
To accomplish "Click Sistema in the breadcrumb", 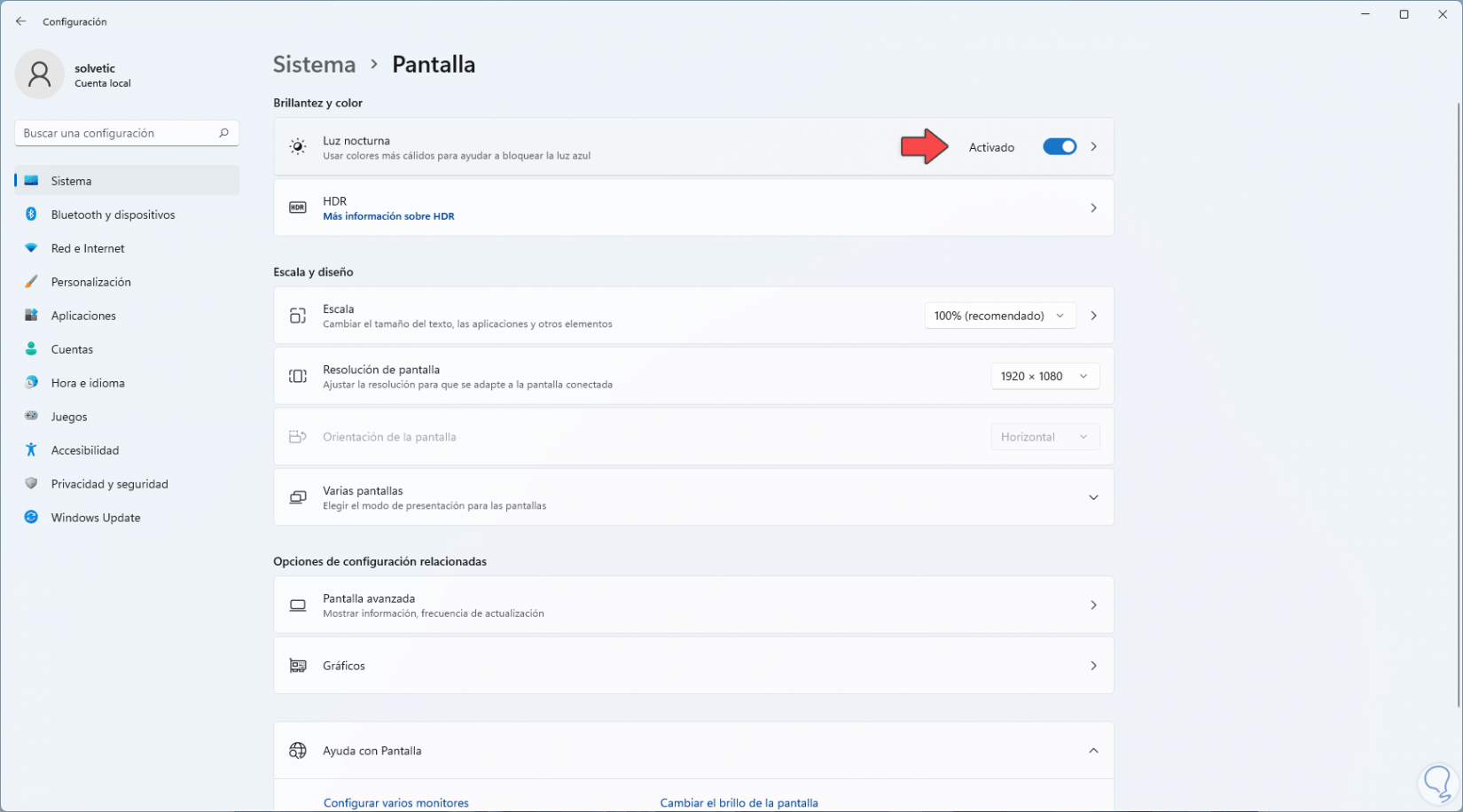I will (314, 65).
